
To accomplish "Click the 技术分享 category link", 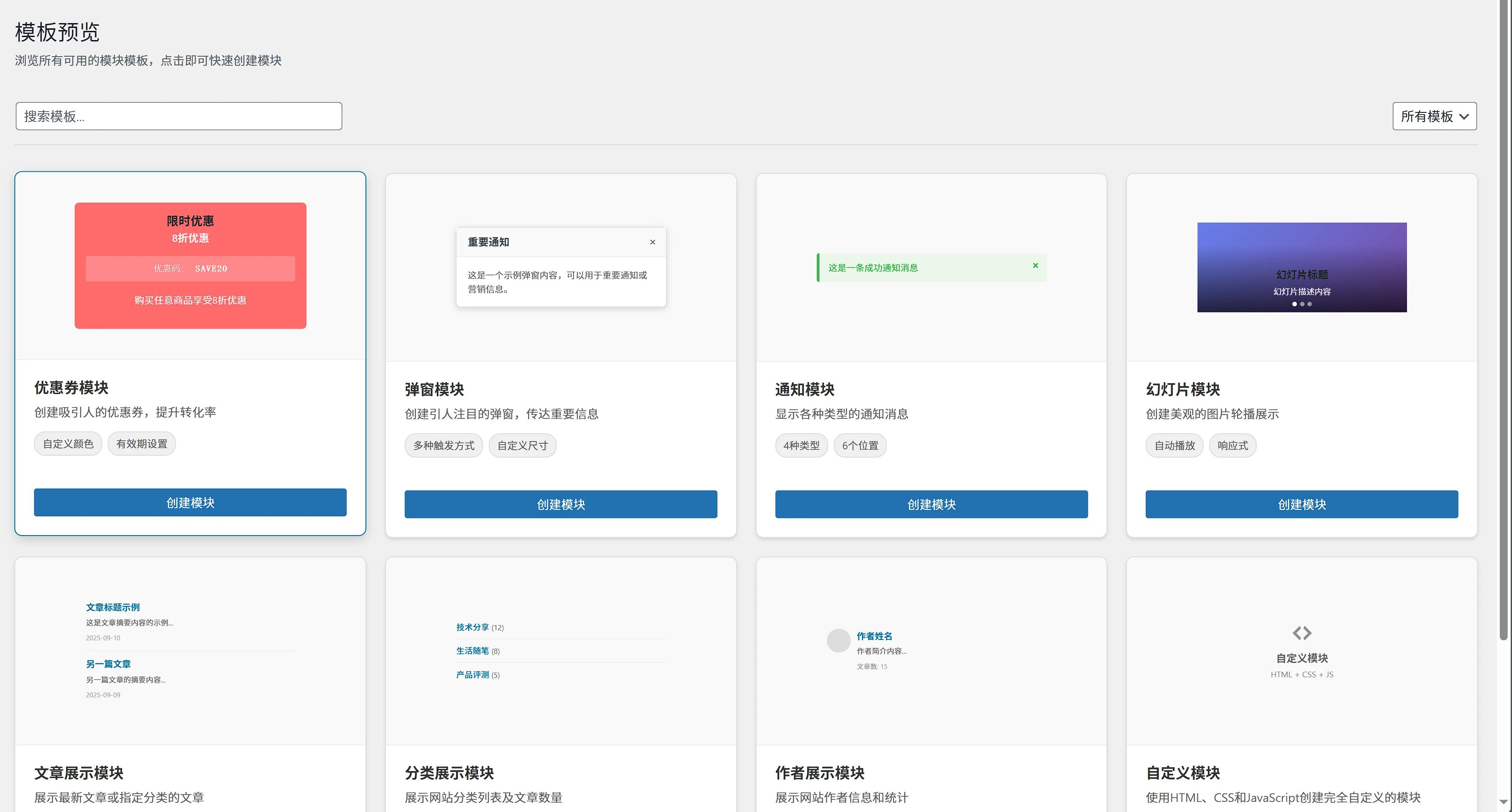I will (473, 627).
